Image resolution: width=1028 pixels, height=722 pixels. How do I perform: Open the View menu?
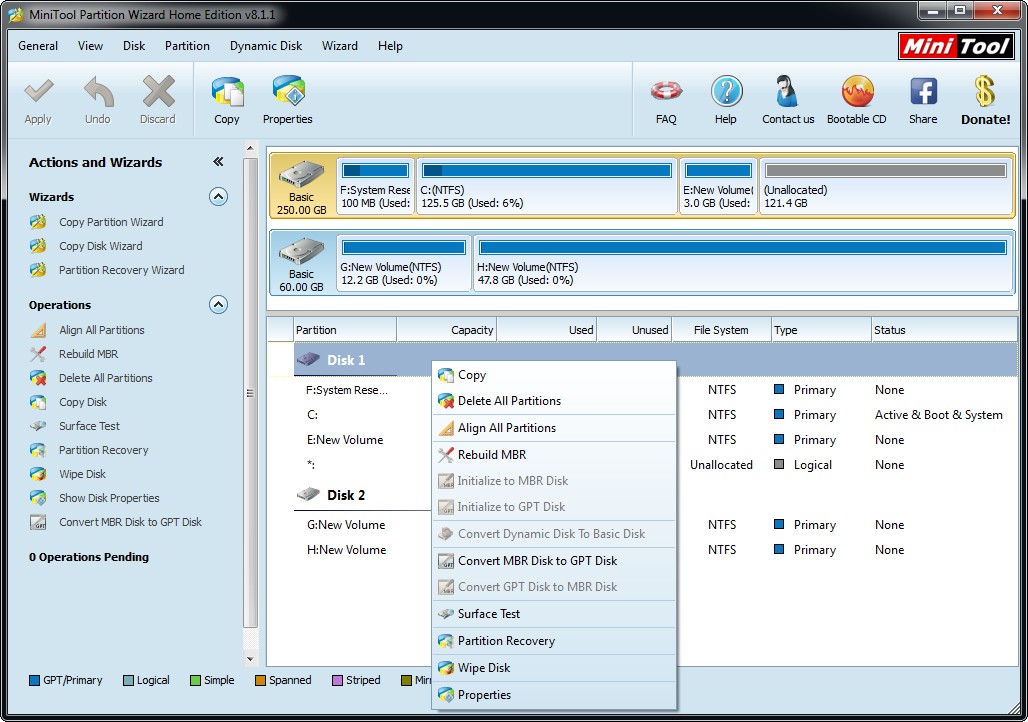click(90, 46)
